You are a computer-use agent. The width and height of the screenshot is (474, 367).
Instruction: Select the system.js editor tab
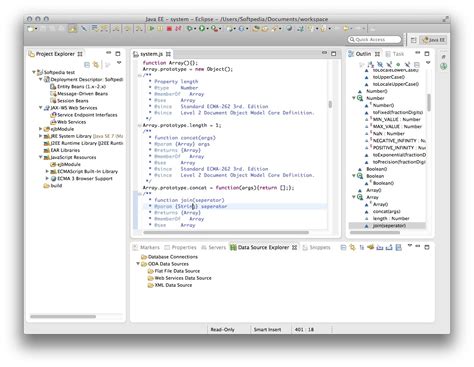(152, 54)
